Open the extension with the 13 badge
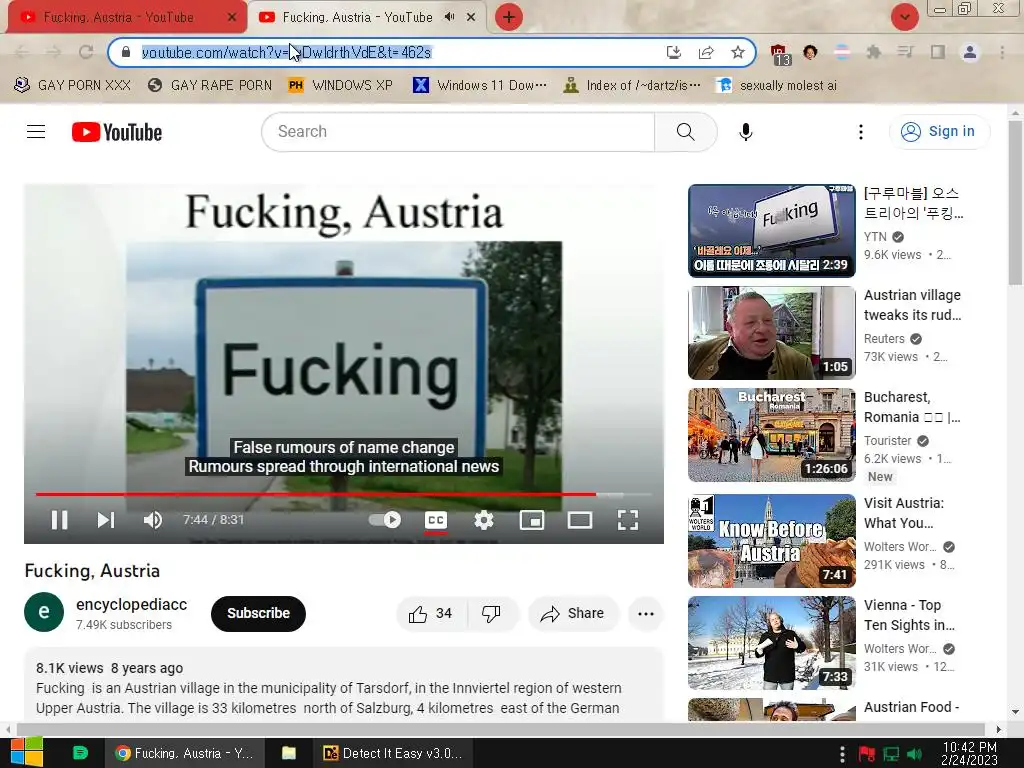Image resolution: width=1024 pixels, height=768 pixels. click(x=779, y=54)
